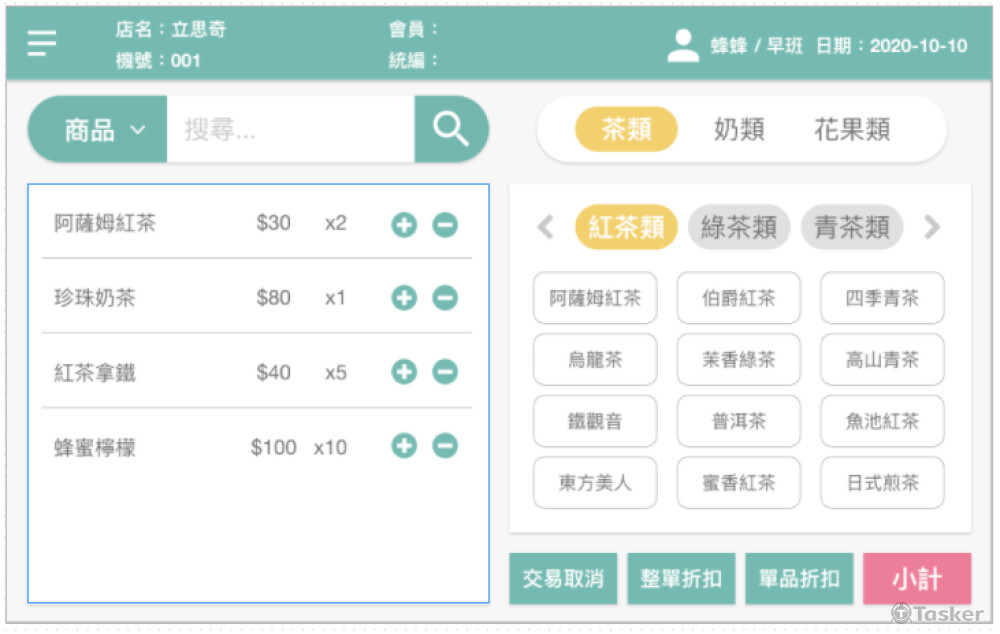Show previous subcategories with left chevron

point(546,228)
